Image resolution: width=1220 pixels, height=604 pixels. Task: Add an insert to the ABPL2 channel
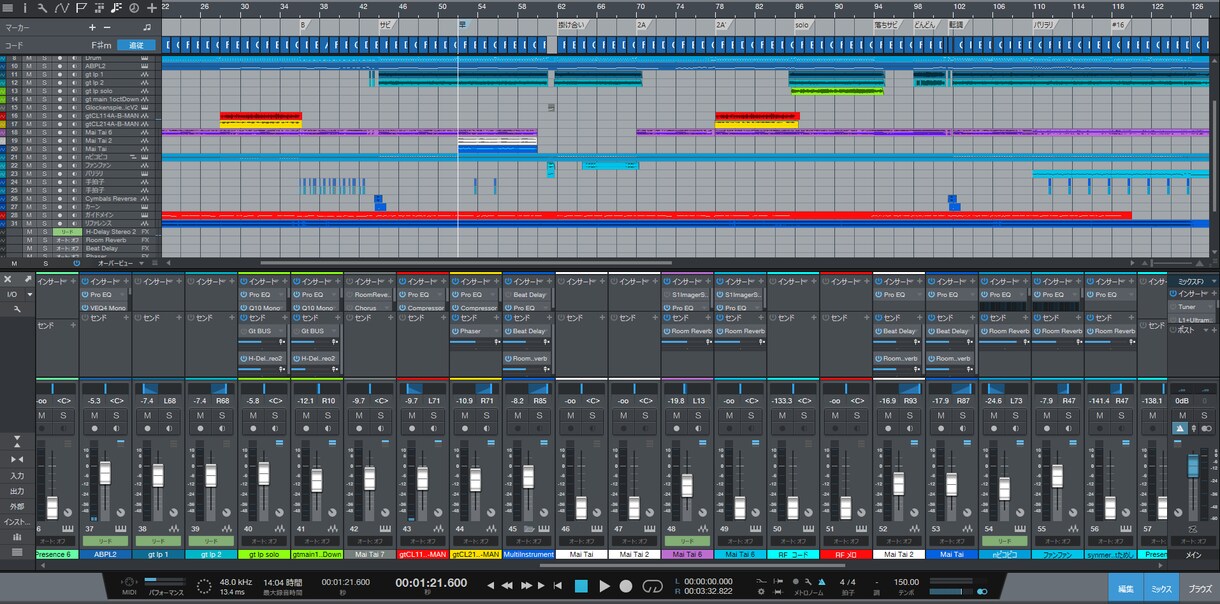[x=124, y=282]
